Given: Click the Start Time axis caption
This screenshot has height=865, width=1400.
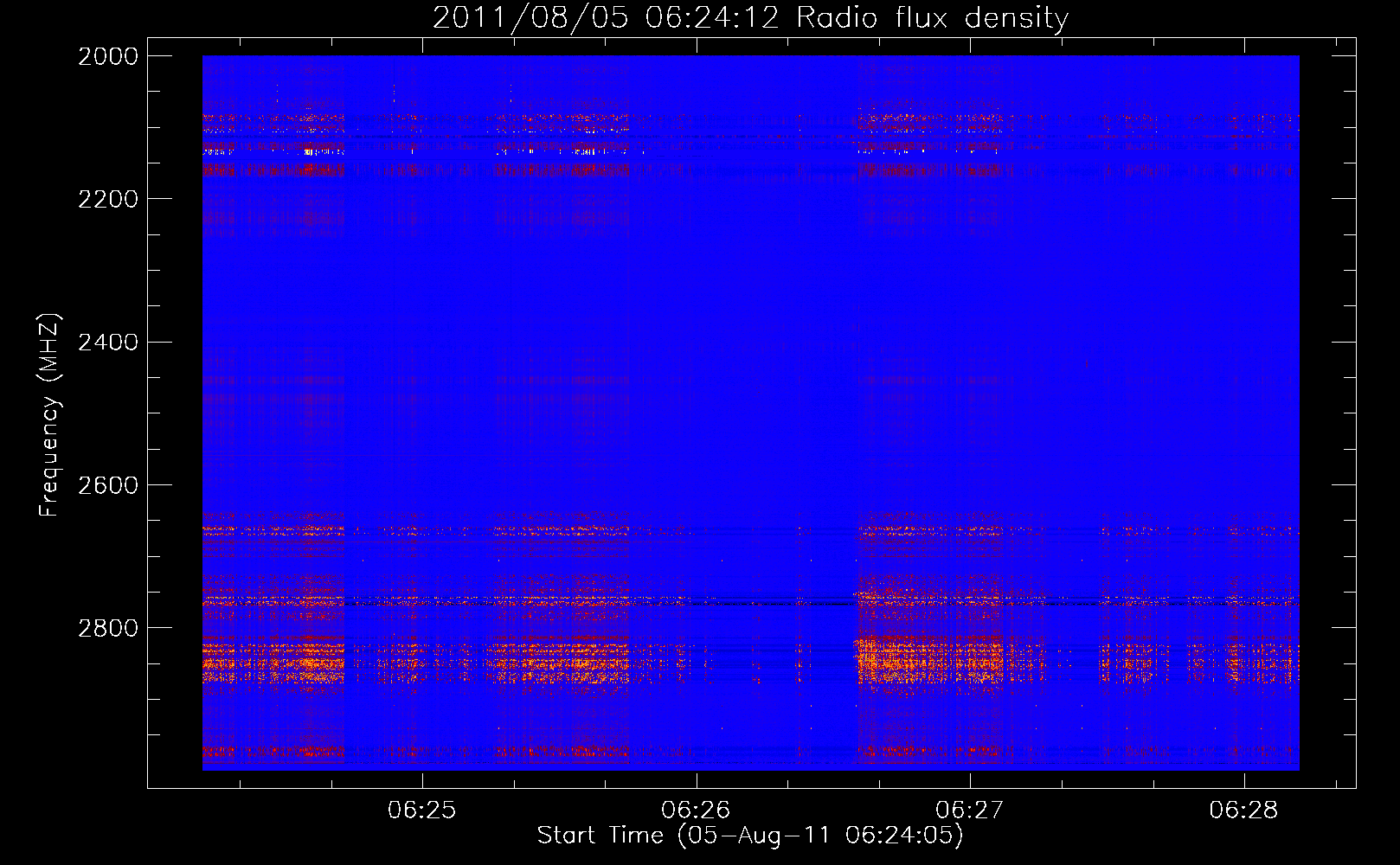Looking at the screenshot, I should [750, 836].
